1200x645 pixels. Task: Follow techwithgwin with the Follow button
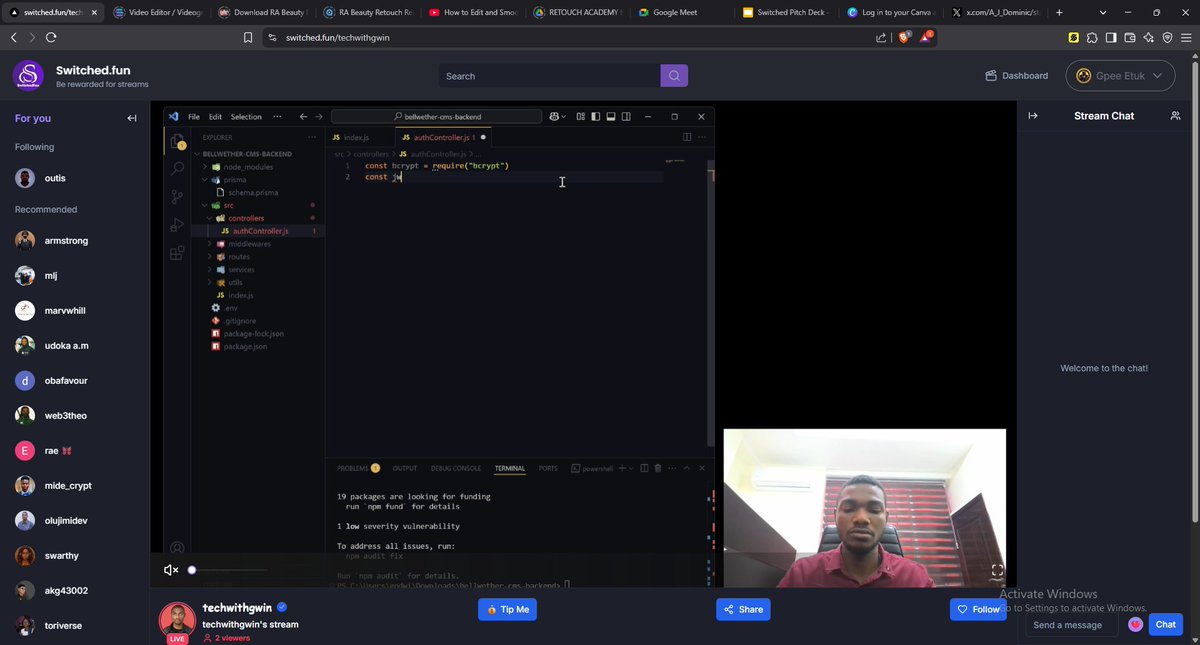tap(978, 609)
